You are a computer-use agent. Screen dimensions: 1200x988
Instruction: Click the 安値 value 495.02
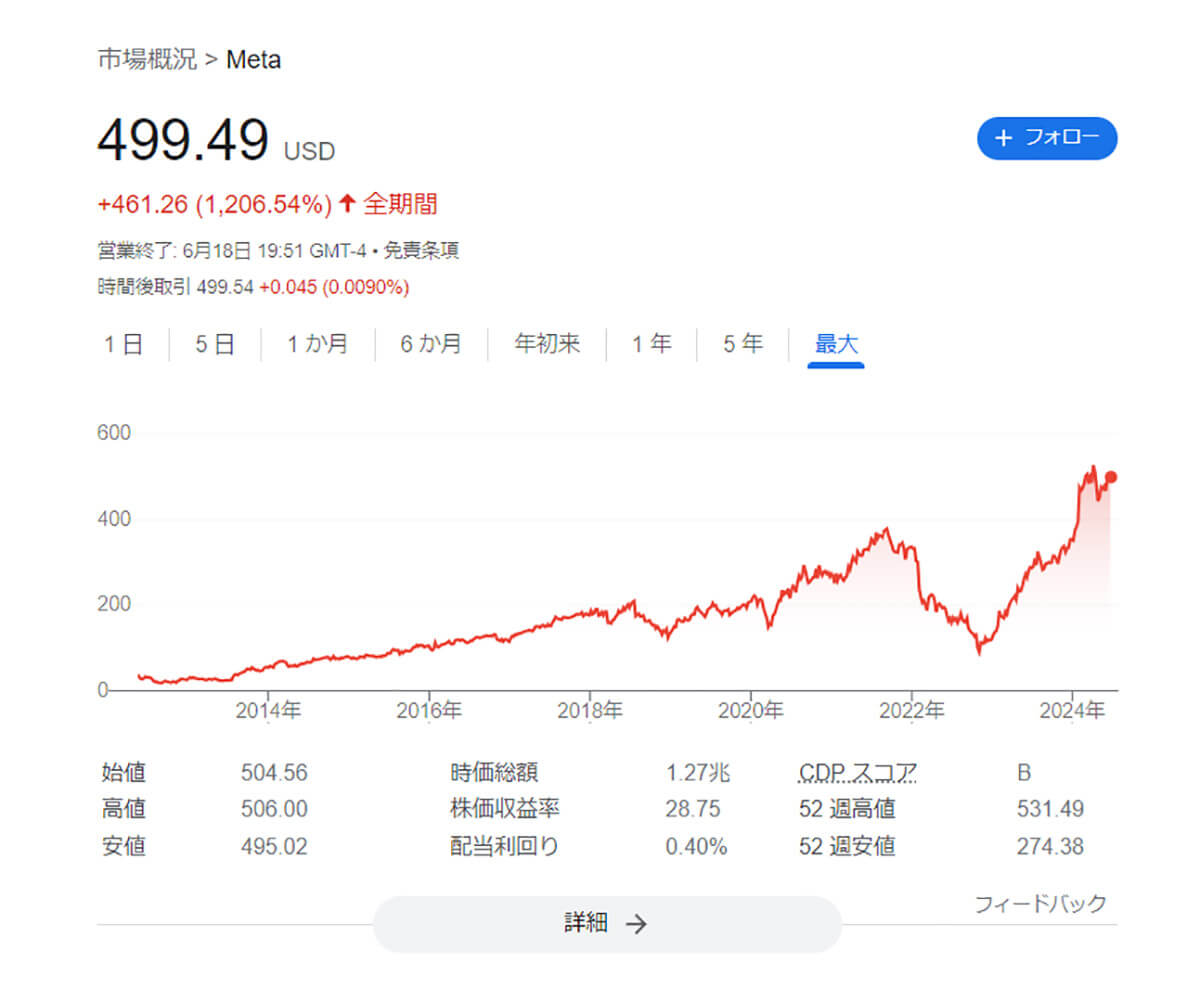274,847
